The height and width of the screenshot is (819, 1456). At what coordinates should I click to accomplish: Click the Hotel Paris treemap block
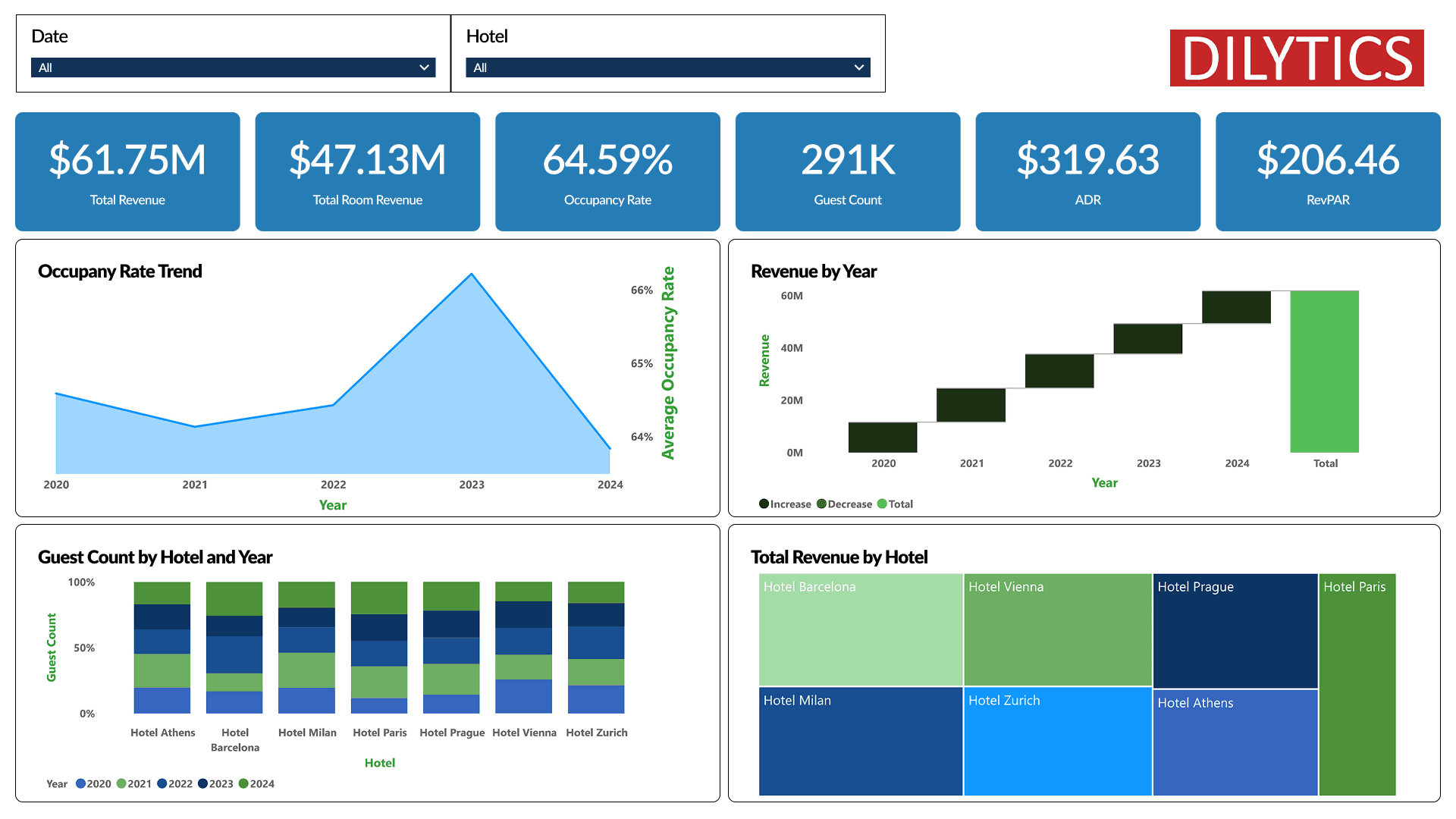point(1357,684)
